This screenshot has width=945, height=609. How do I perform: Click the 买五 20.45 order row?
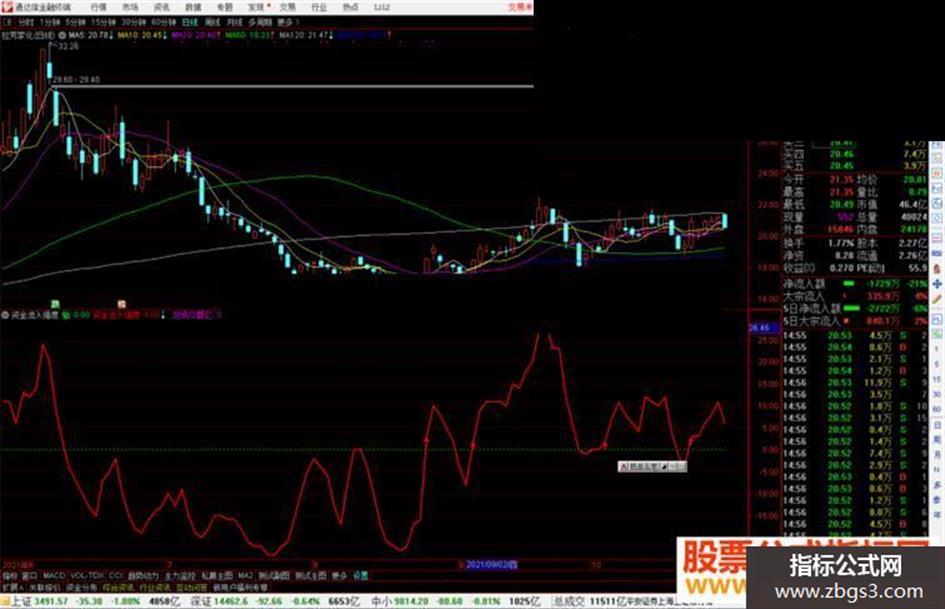point(855,166)
